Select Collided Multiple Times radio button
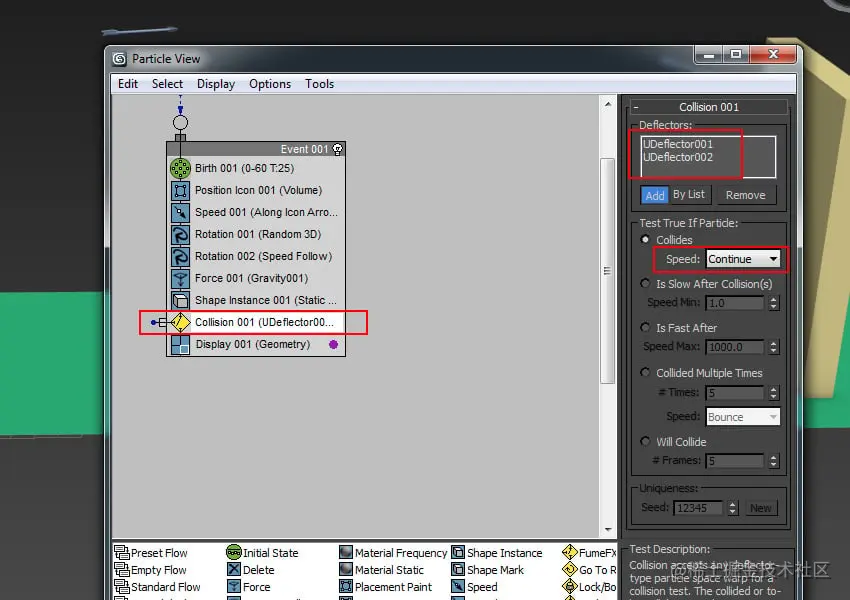 click(645, 372)
